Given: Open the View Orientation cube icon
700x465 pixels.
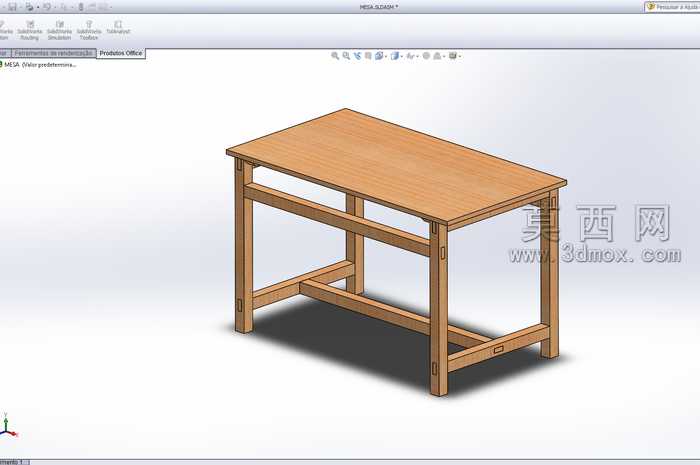Looking at the screenshot, I should 379,56.
